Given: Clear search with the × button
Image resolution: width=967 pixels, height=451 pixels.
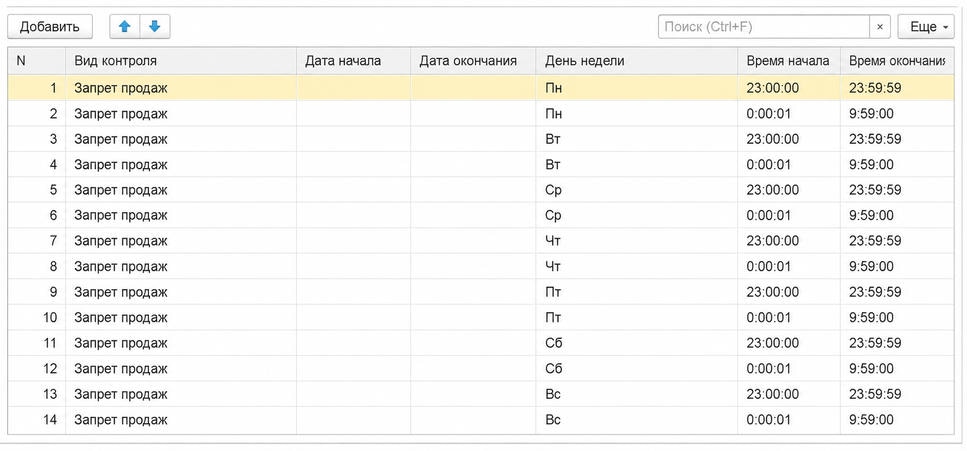Looking at the screenshot, I should tap(879, 27).
